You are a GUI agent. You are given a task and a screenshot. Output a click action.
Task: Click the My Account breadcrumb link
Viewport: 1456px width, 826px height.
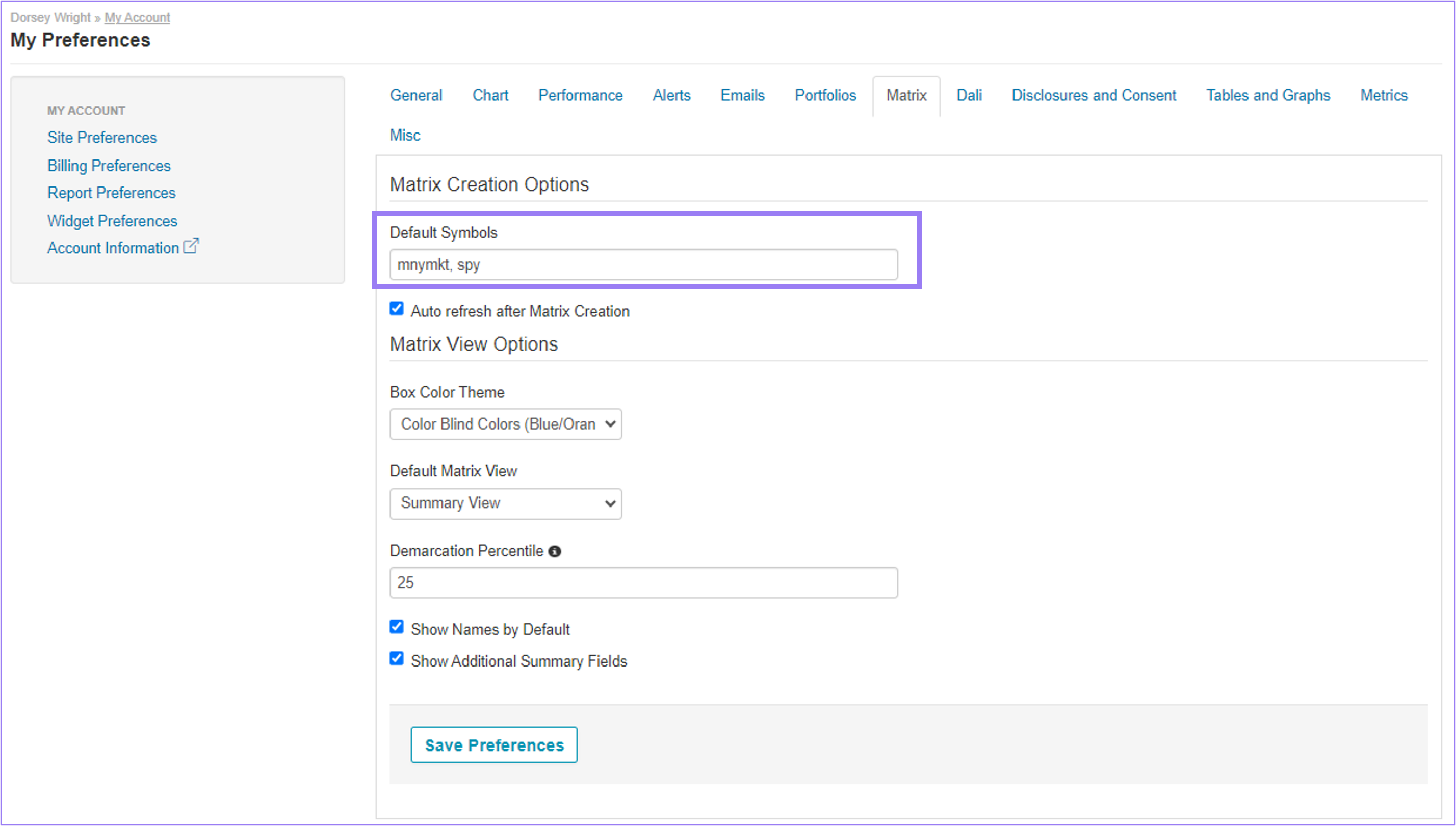pyautogui.click(x=137, y=18)
